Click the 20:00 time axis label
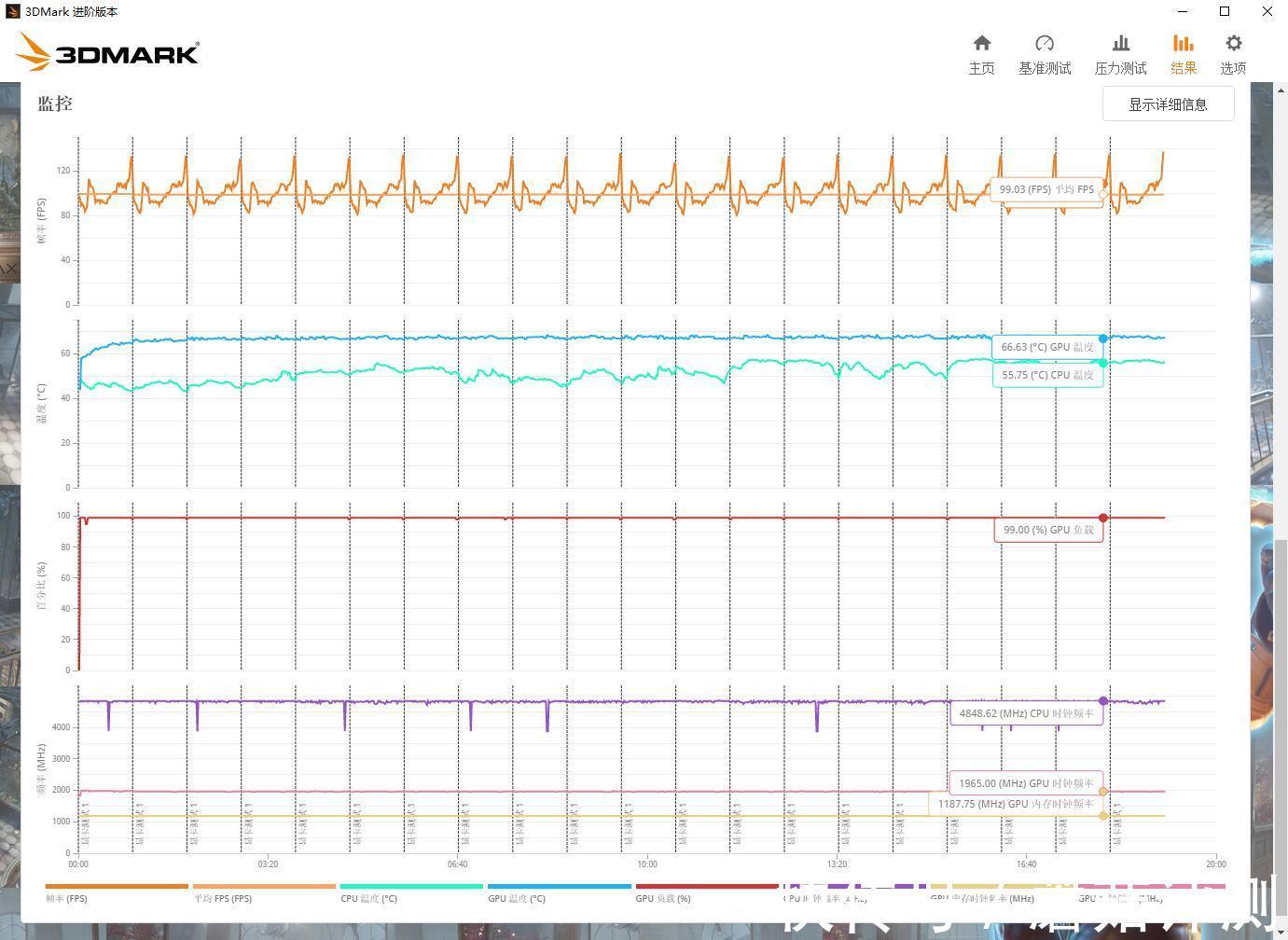The image size is (1288, 940). coord(1215,864)
